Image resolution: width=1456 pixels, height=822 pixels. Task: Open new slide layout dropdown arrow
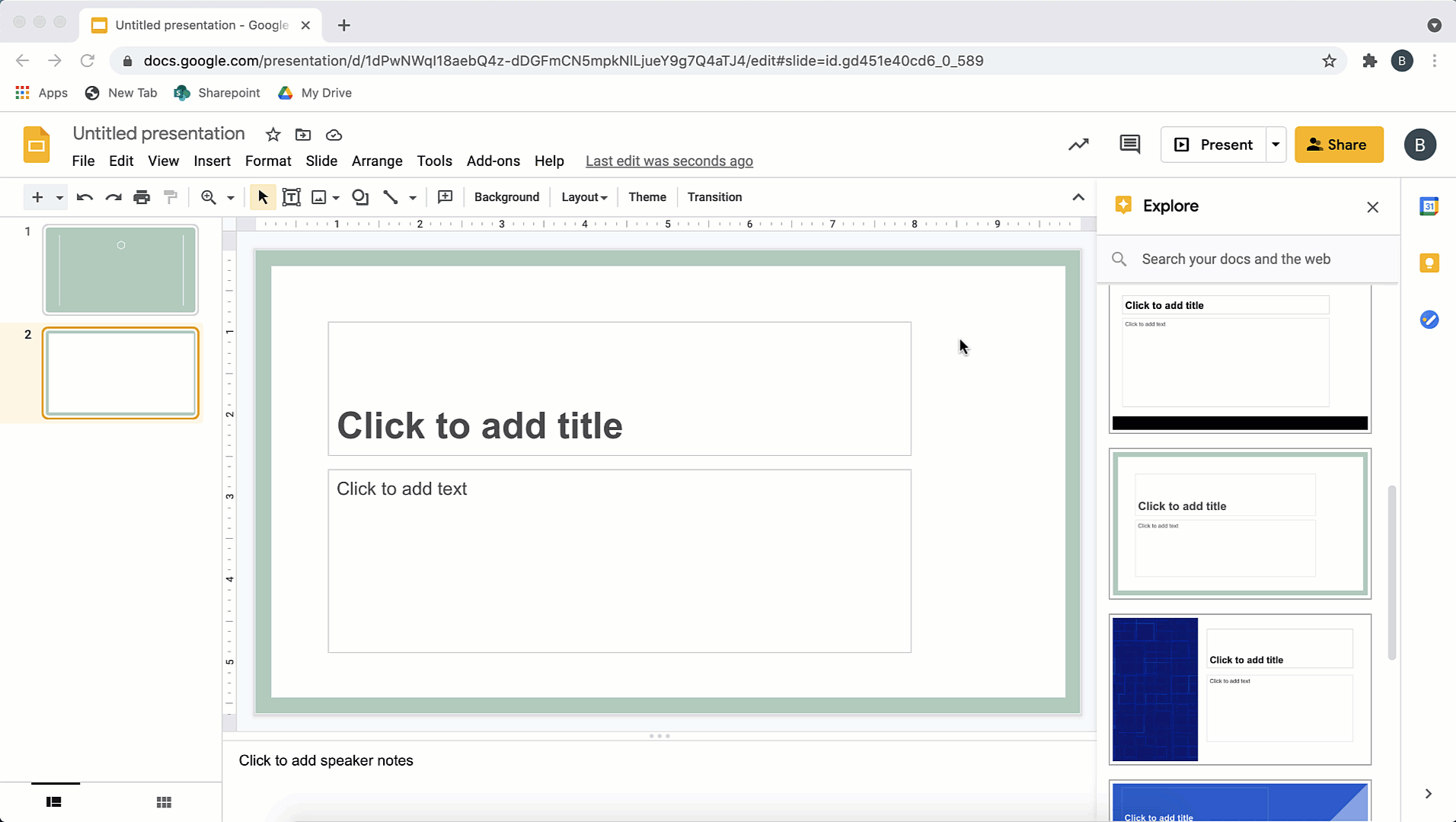[x=59, y=198]
